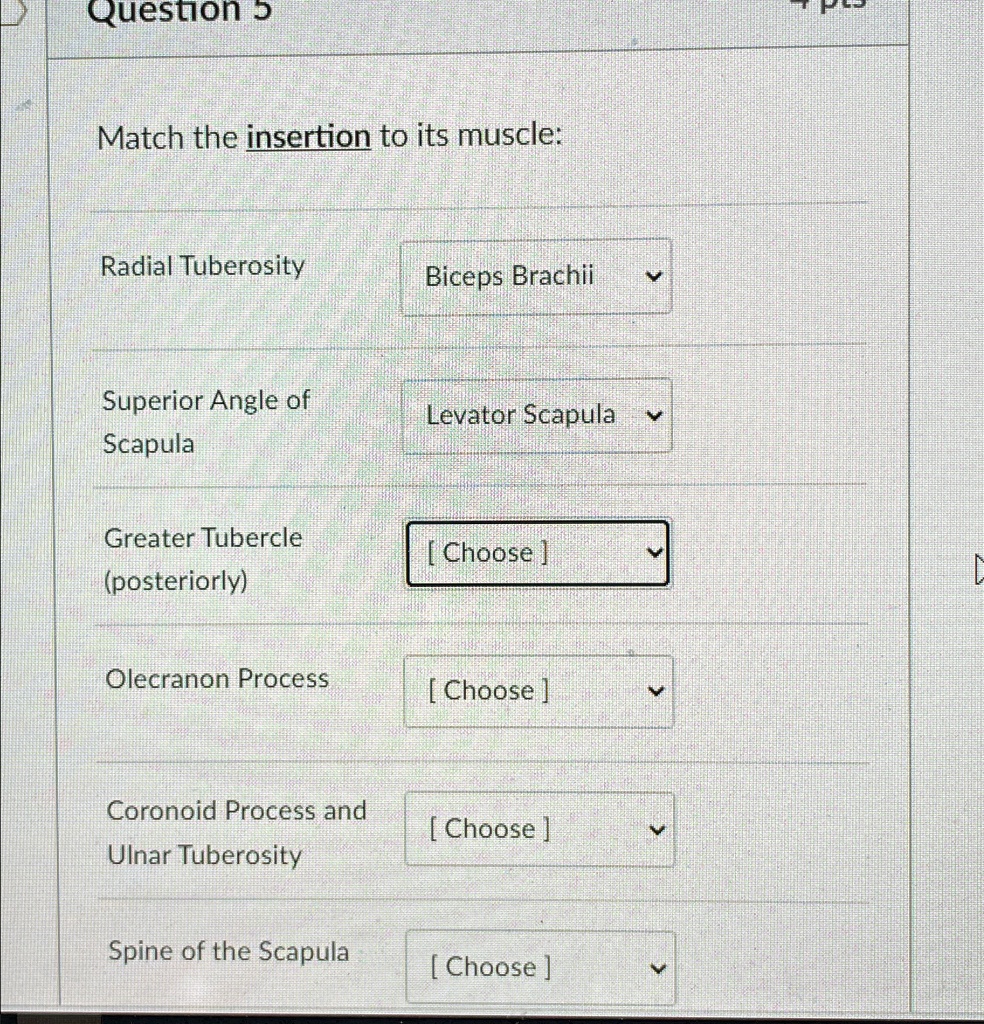Screen dimensions: 984x1024
Task: Open the Olecranon Process muscle dropdown
Action: pyautogui.click(x=538, y=691)
